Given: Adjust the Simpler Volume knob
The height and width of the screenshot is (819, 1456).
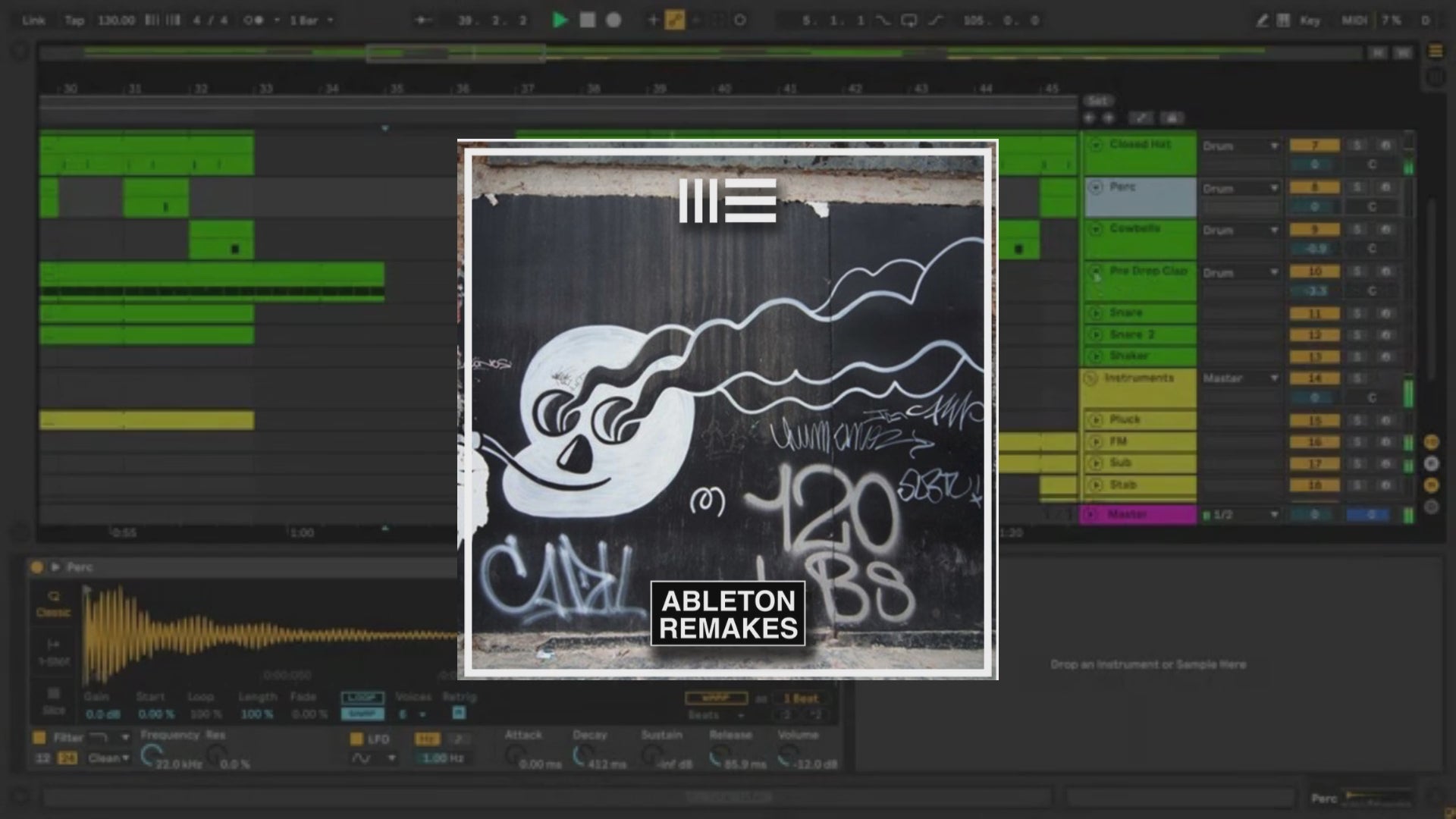Looking at the screenshot, I should point(788,755).
